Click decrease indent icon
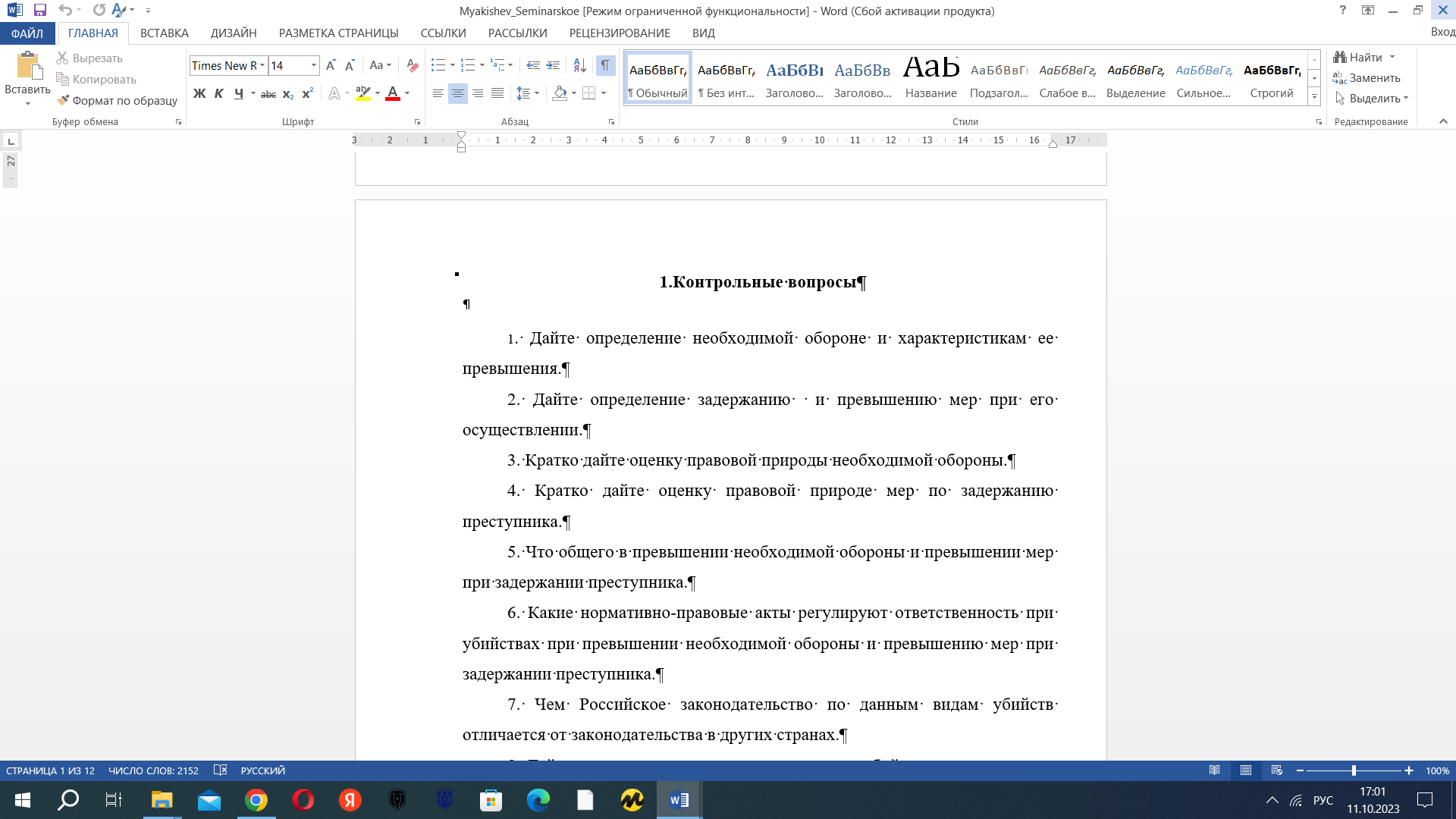Viewport: 1456px width, 819px height. (x=533, y=66)
